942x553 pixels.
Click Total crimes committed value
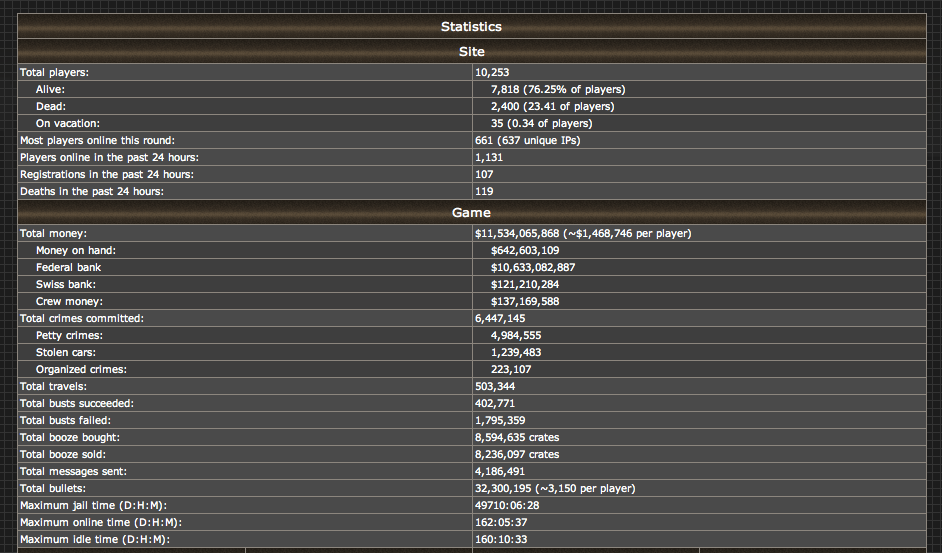500,319
